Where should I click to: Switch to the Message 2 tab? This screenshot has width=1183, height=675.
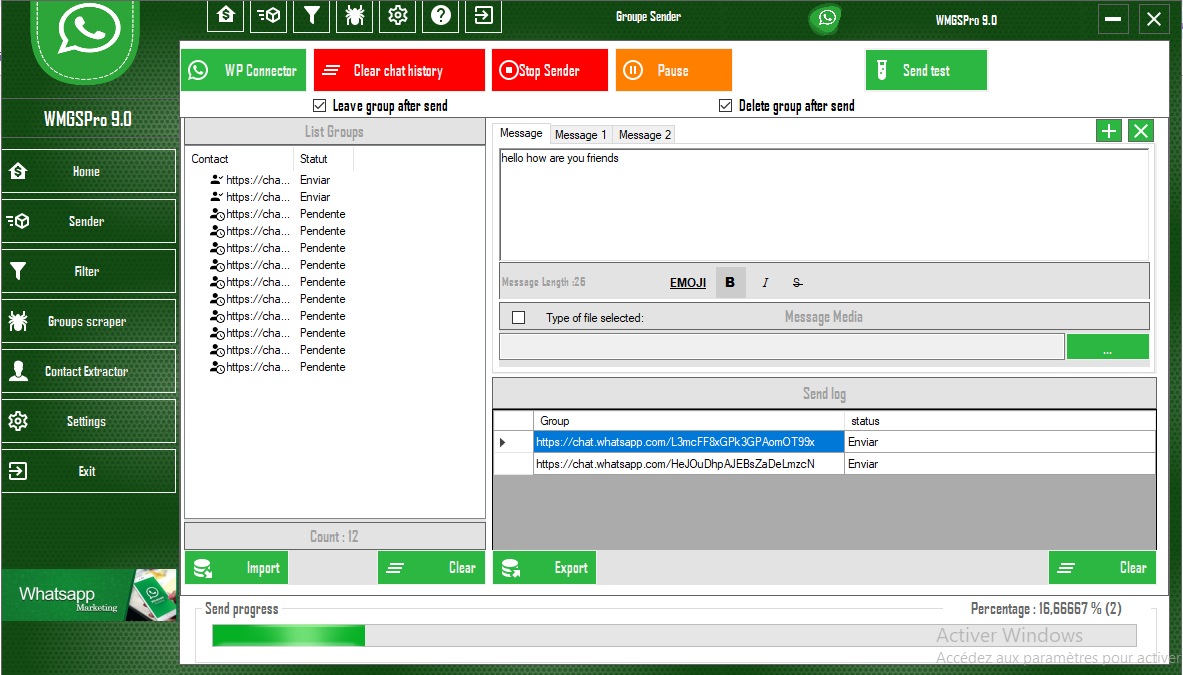[644, 135]
